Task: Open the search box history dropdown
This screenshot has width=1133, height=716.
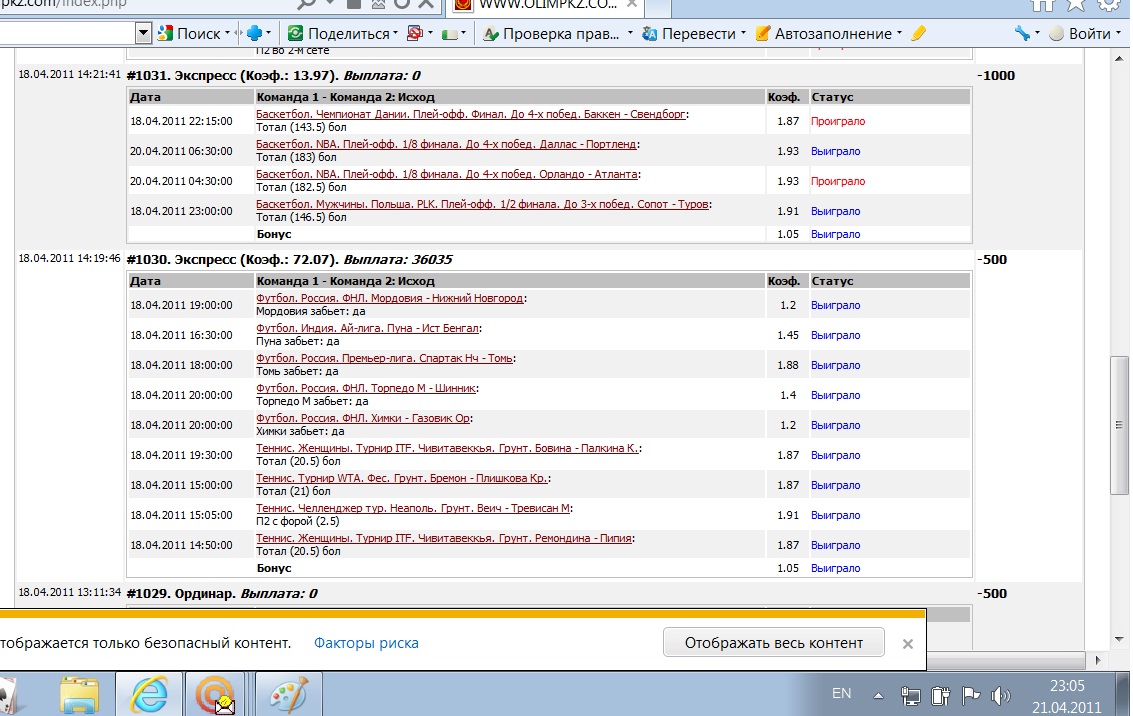Action: coord(143,33)
